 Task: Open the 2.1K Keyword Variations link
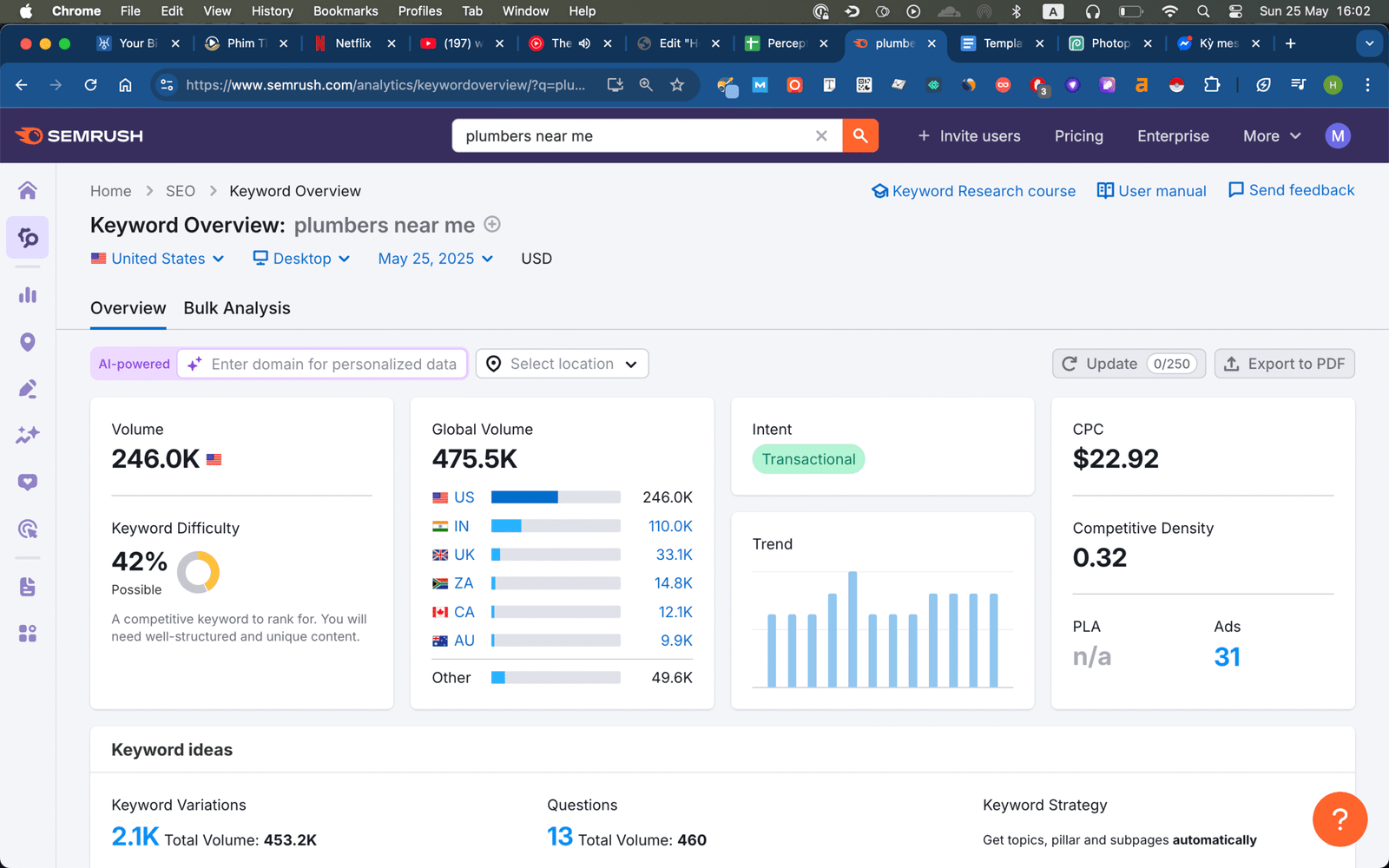[135, 837]
